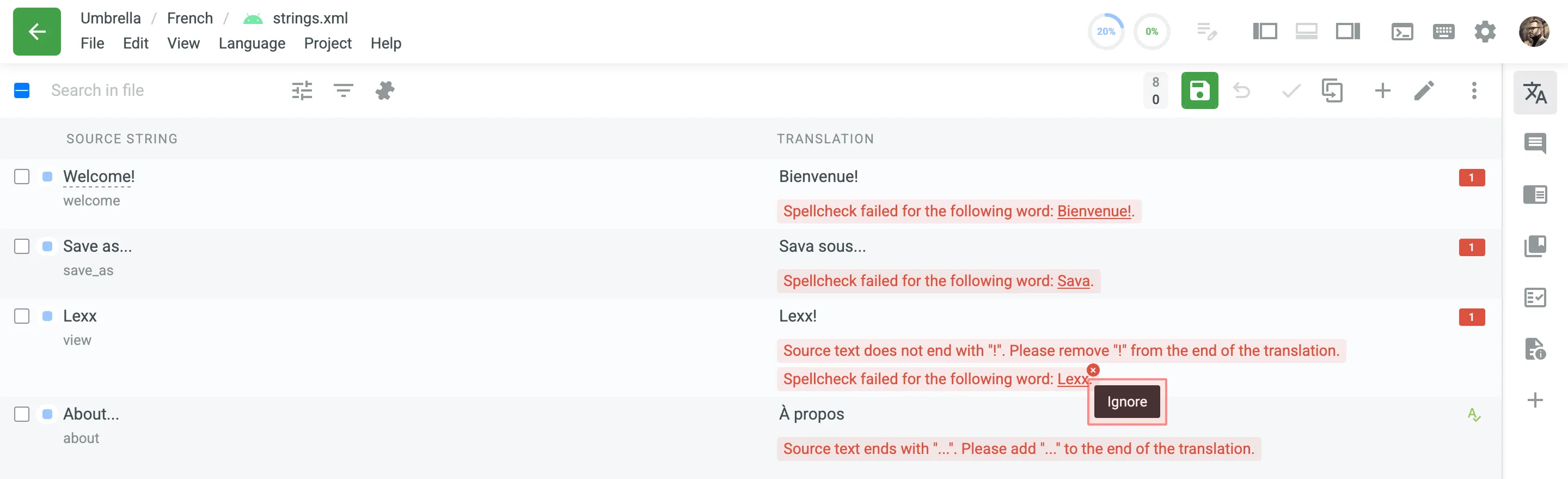Open the sorting filter funnel dropdown
Image resolution: width=1568 pixels, height=479 pixels.
click(x=342, y=90)
